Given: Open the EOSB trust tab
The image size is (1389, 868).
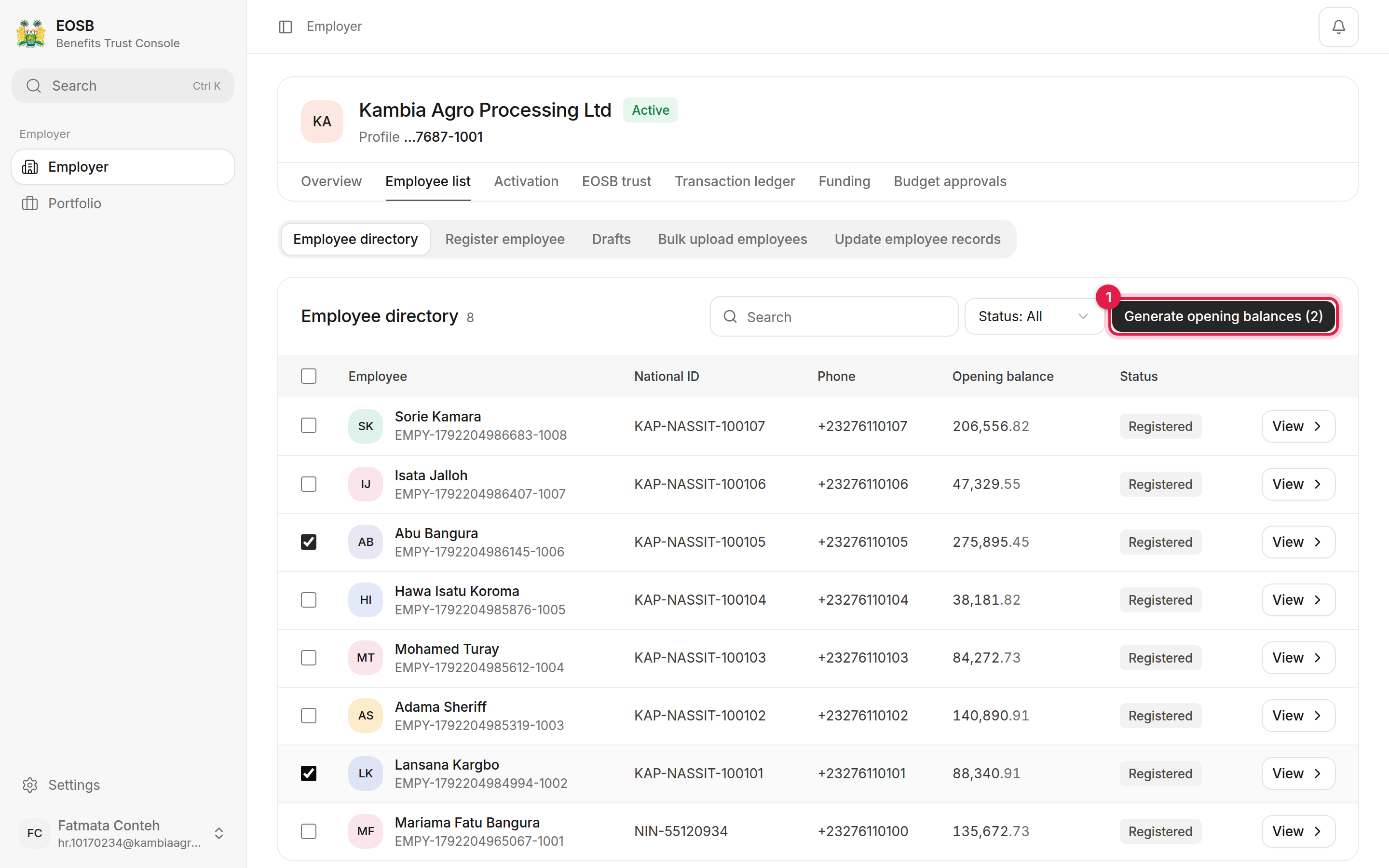Looking at the screenshot, I should coord(616,181).
